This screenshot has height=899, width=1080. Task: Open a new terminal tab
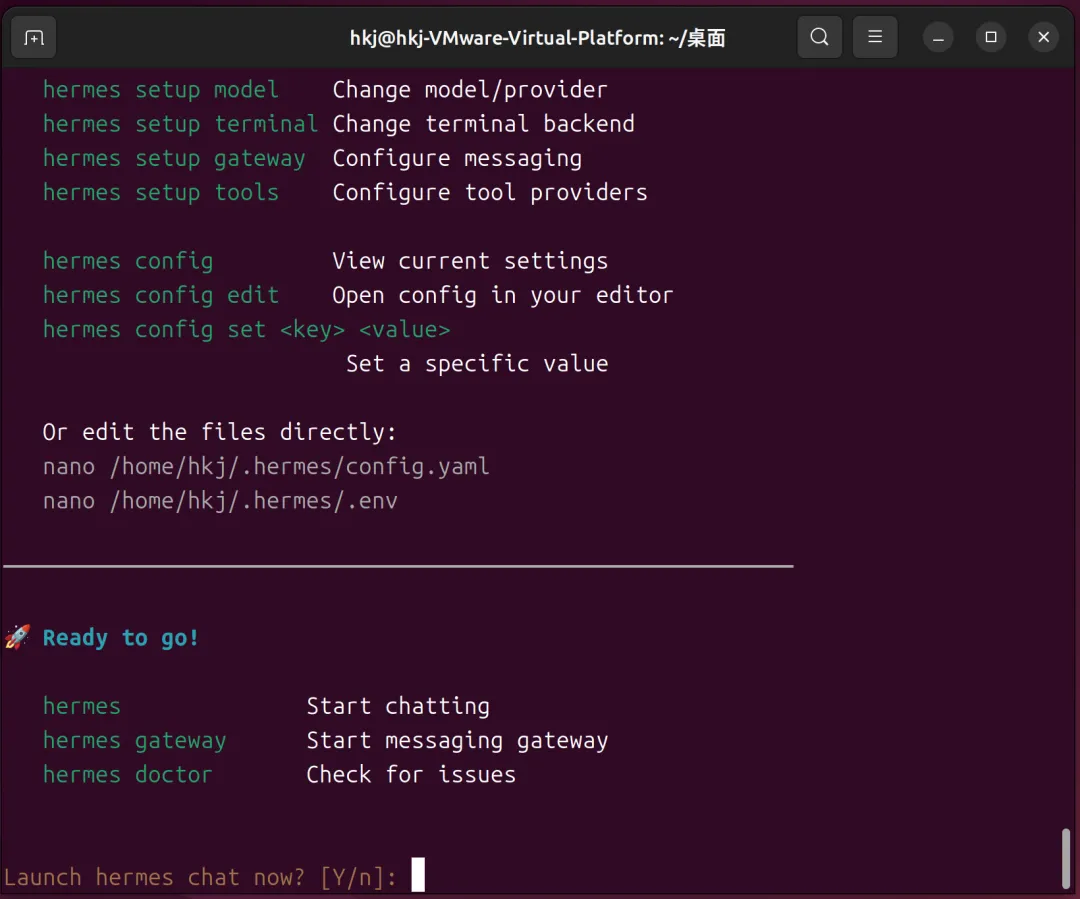pos(34,37)
